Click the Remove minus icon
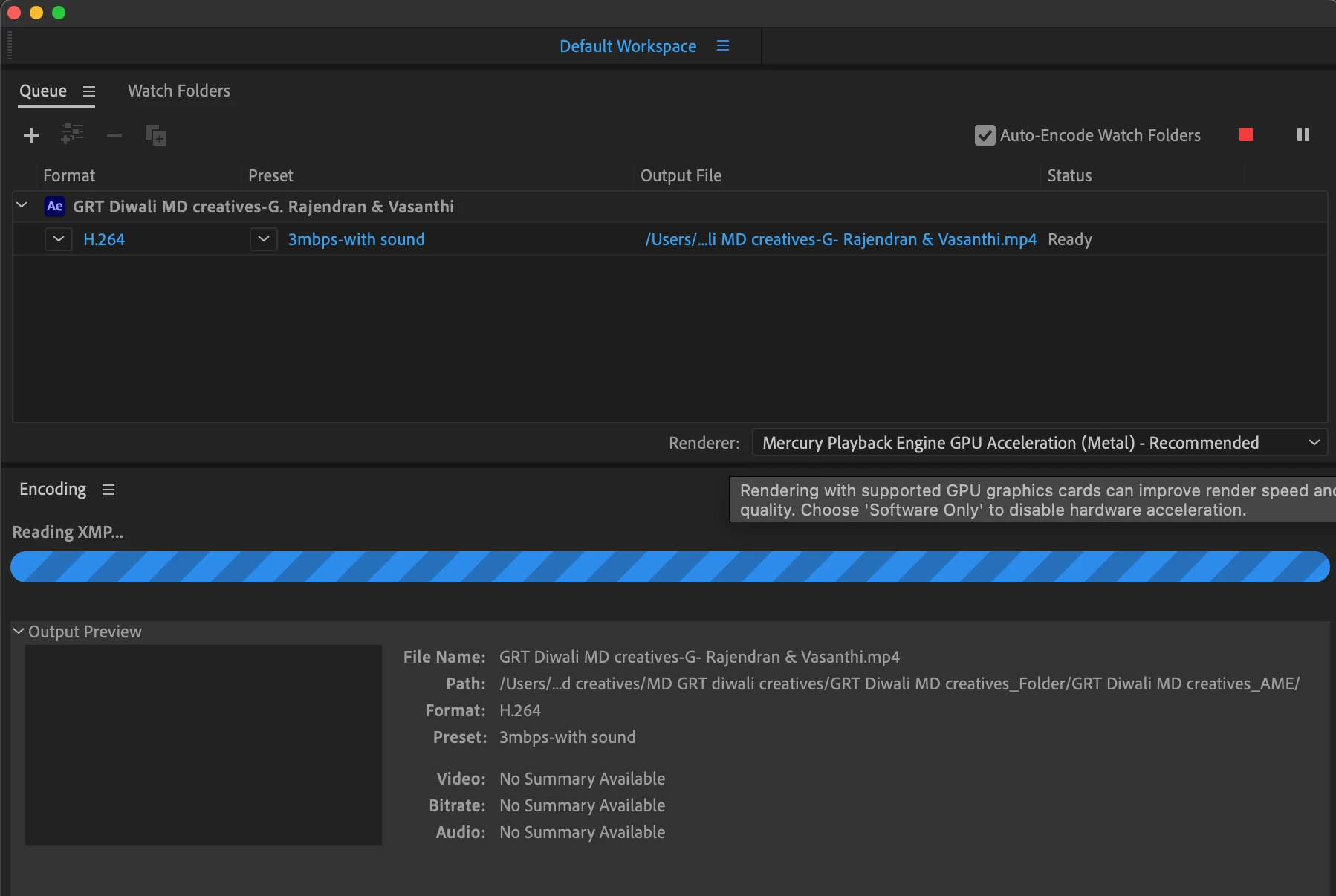This screenshot has height=896, width=1336. 114,135
